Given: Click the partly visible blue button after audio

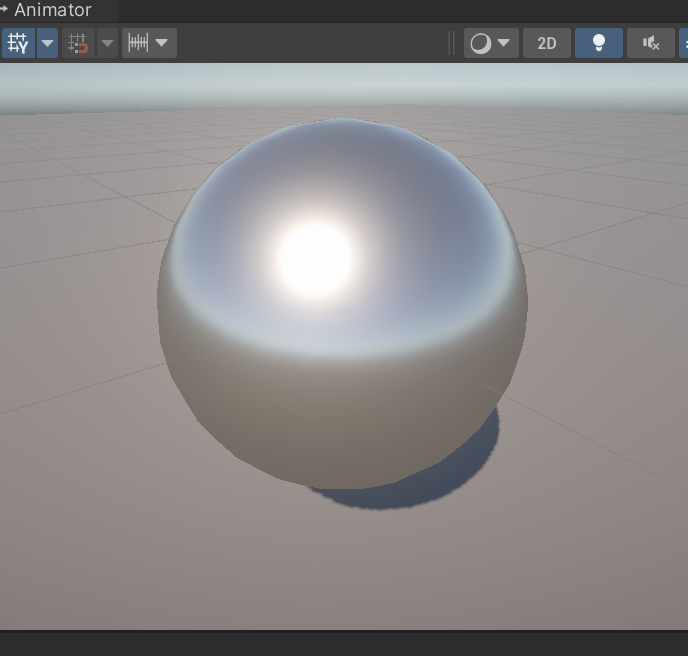Looking at the screenshot, I should click(684, 43).
